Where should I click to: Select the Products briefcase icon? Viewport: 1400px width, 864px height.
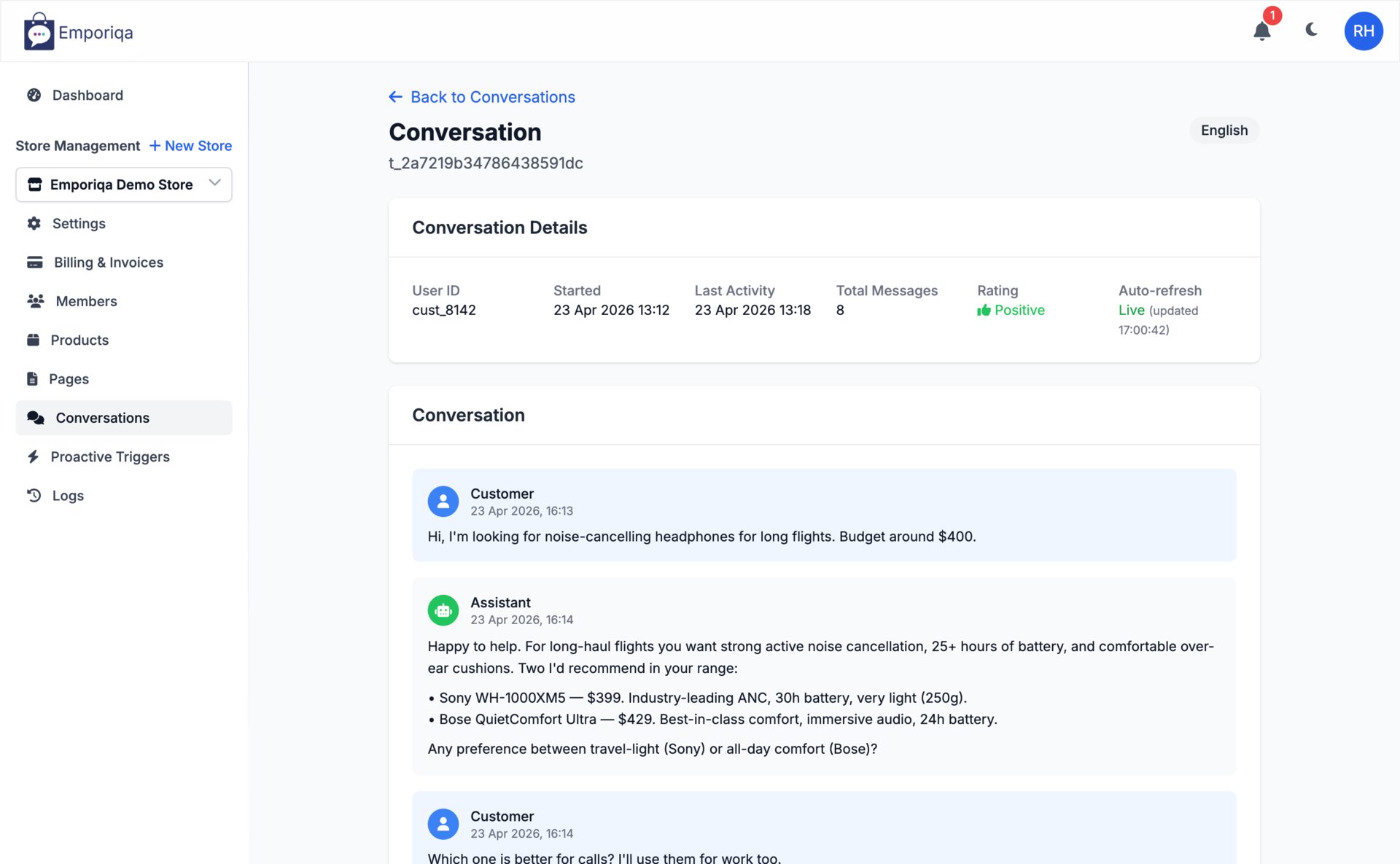[x=34, y=340]
